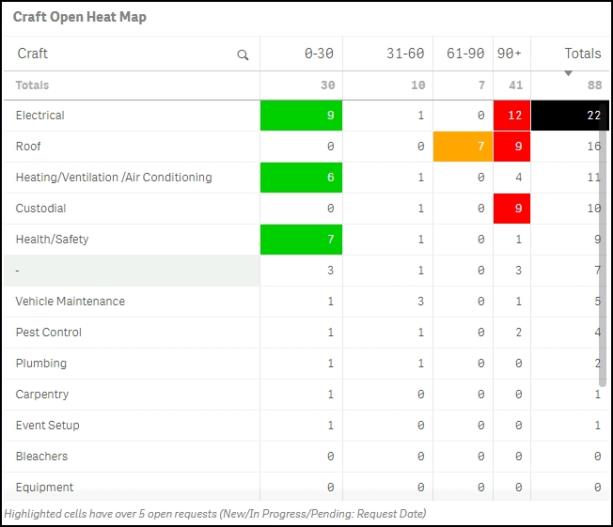This screenshot has width=613, height=527.
Task: Select the 61-90 column header
Action: pyautogui.click(x=465, y=53)
